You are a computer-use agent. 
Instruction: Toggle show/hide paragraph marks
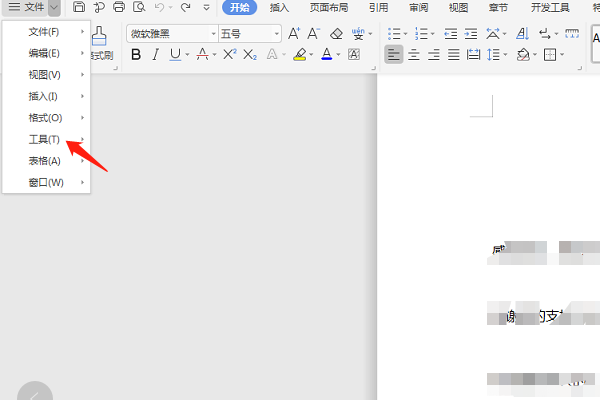(x=545, y=34)
